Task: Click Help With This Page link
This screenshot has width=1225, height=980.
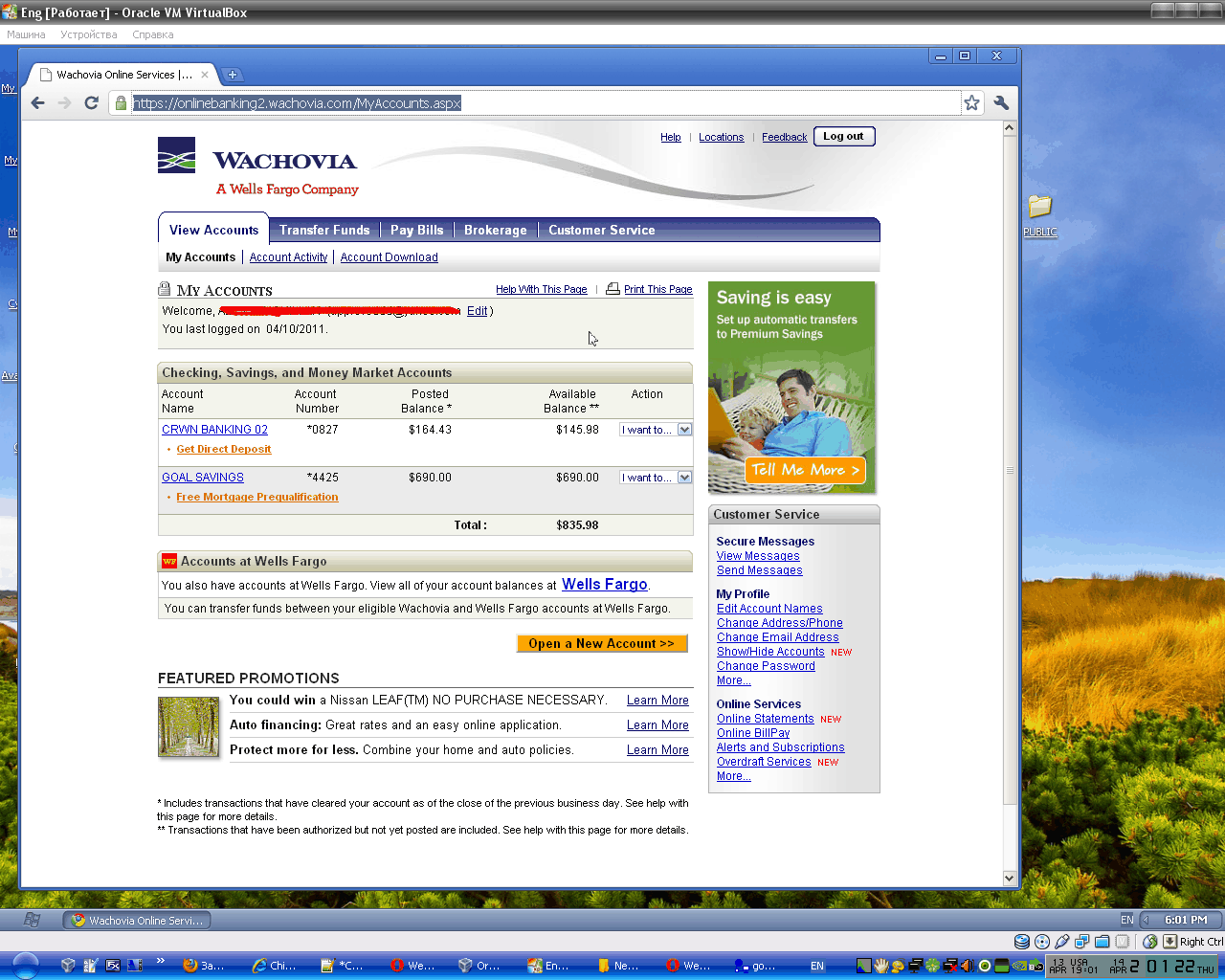Action: tap(542, 289)
